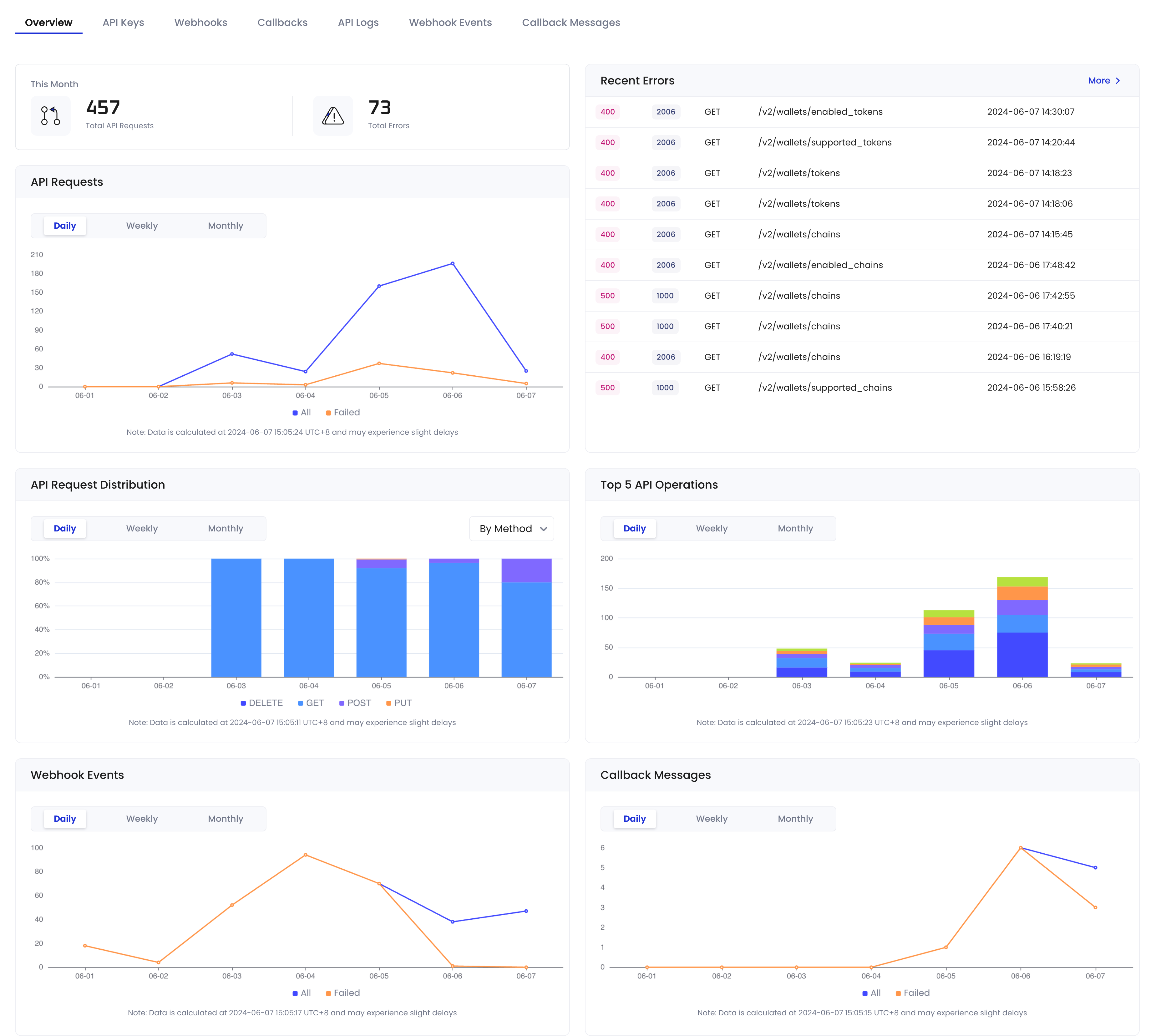Toggle the All legend in Webhook Events chart
Image resolution: width=1161 pixels, height=1036 pixels.
tap(302, 993)
